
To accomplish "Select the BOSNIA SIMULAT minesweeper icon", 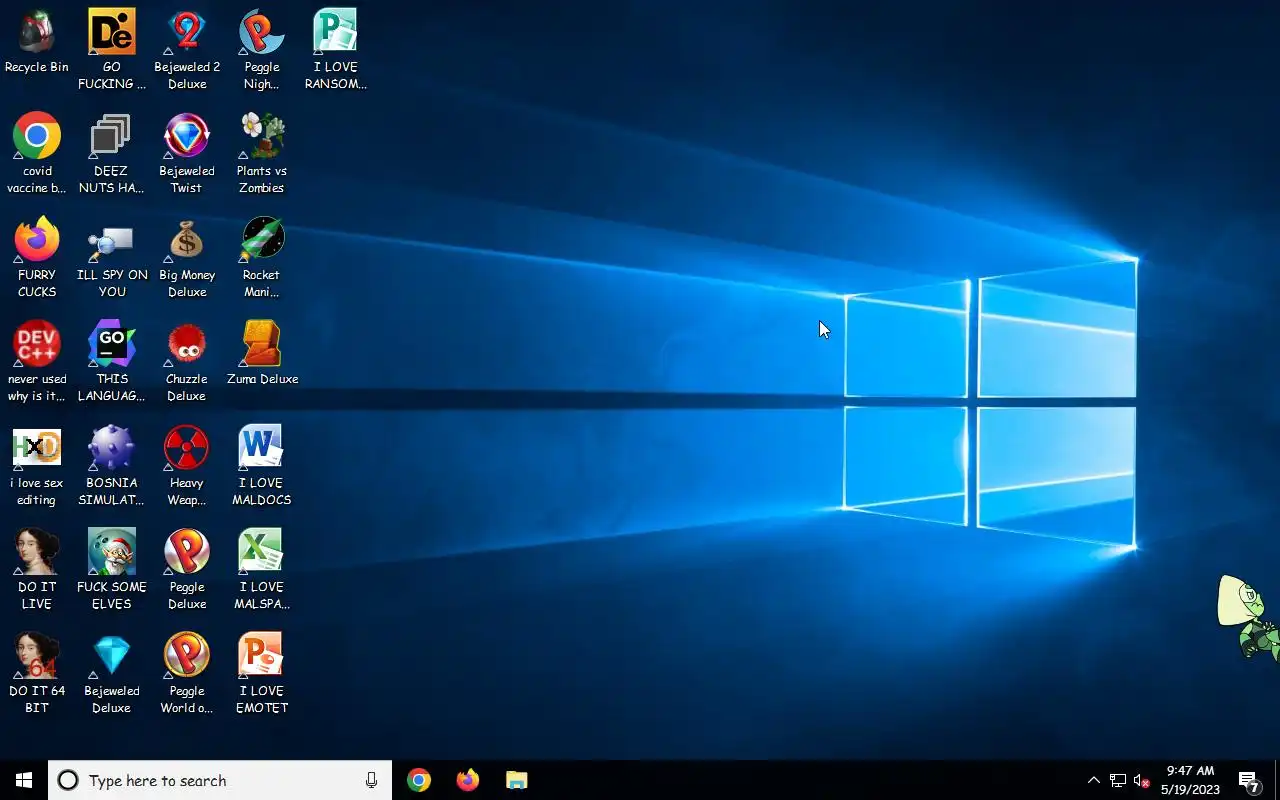I will 112,448.
